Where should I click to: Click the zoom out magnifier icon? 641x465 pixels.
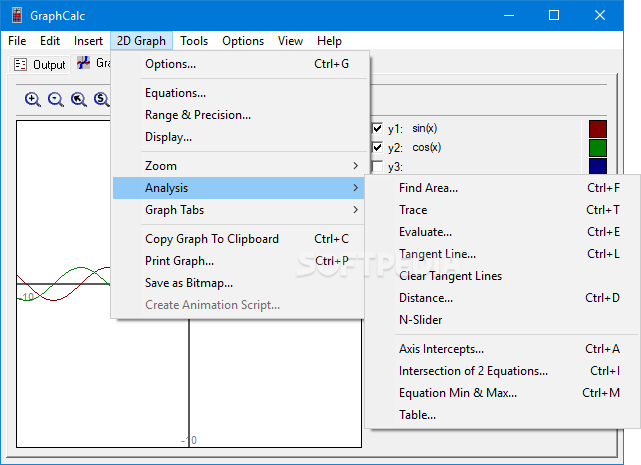pos(56,99)
